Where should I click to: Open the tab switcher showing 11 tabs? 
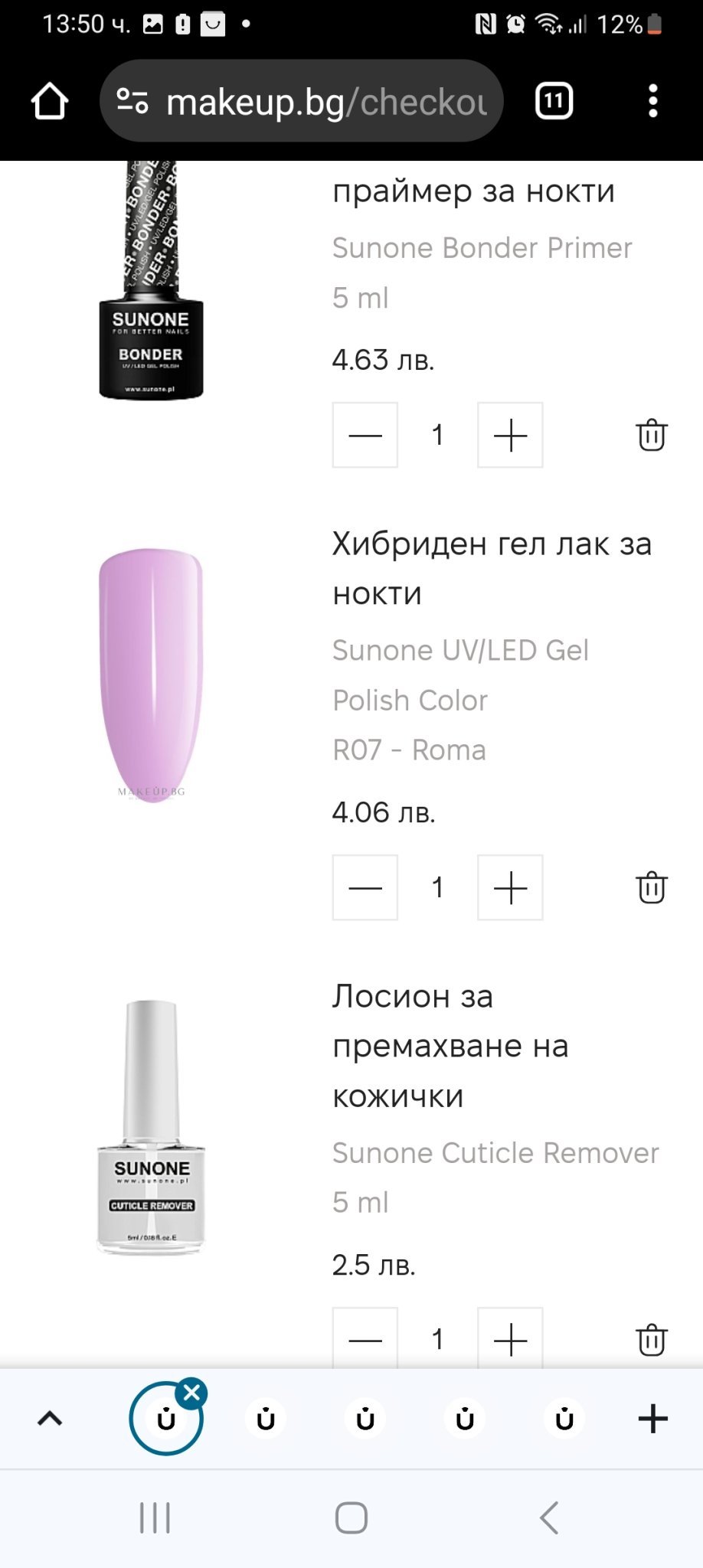tap(554, 101)
